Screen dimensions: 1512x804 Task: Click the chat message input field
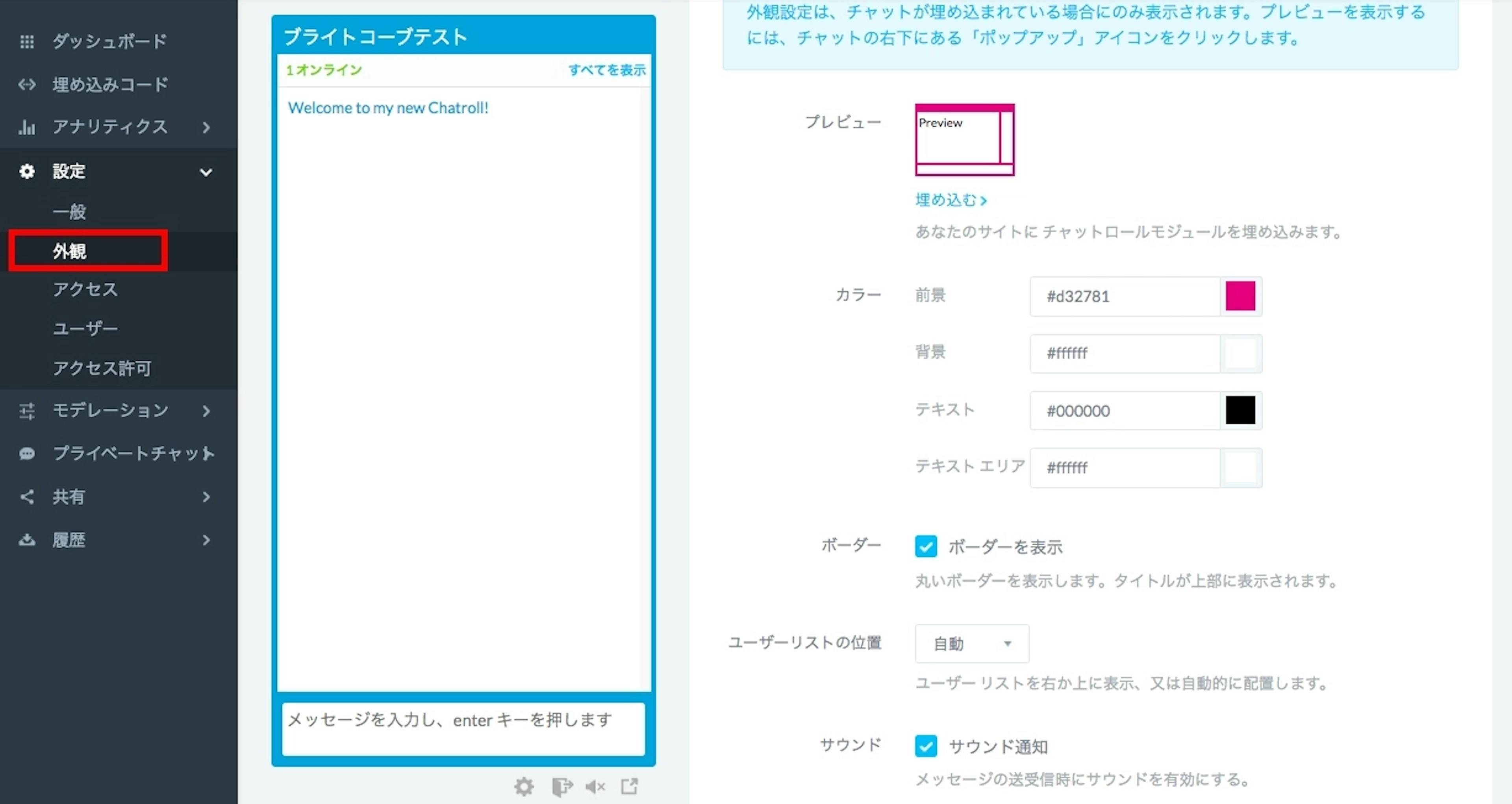[463, 729]
